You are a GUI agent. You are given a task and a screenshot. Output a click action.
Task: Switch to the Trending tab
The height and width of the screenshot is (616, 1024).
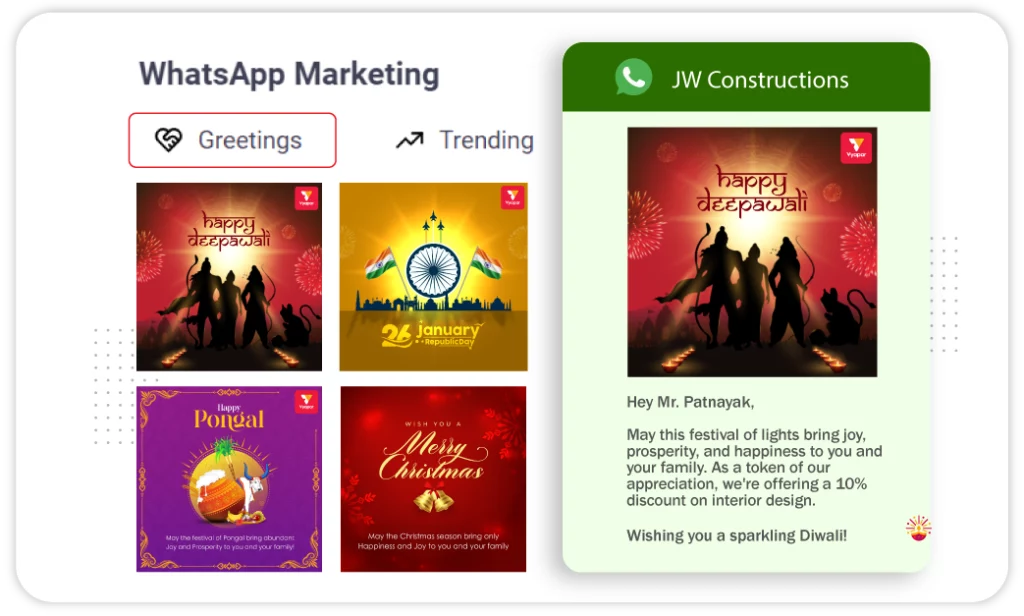[x=465, y=140]
